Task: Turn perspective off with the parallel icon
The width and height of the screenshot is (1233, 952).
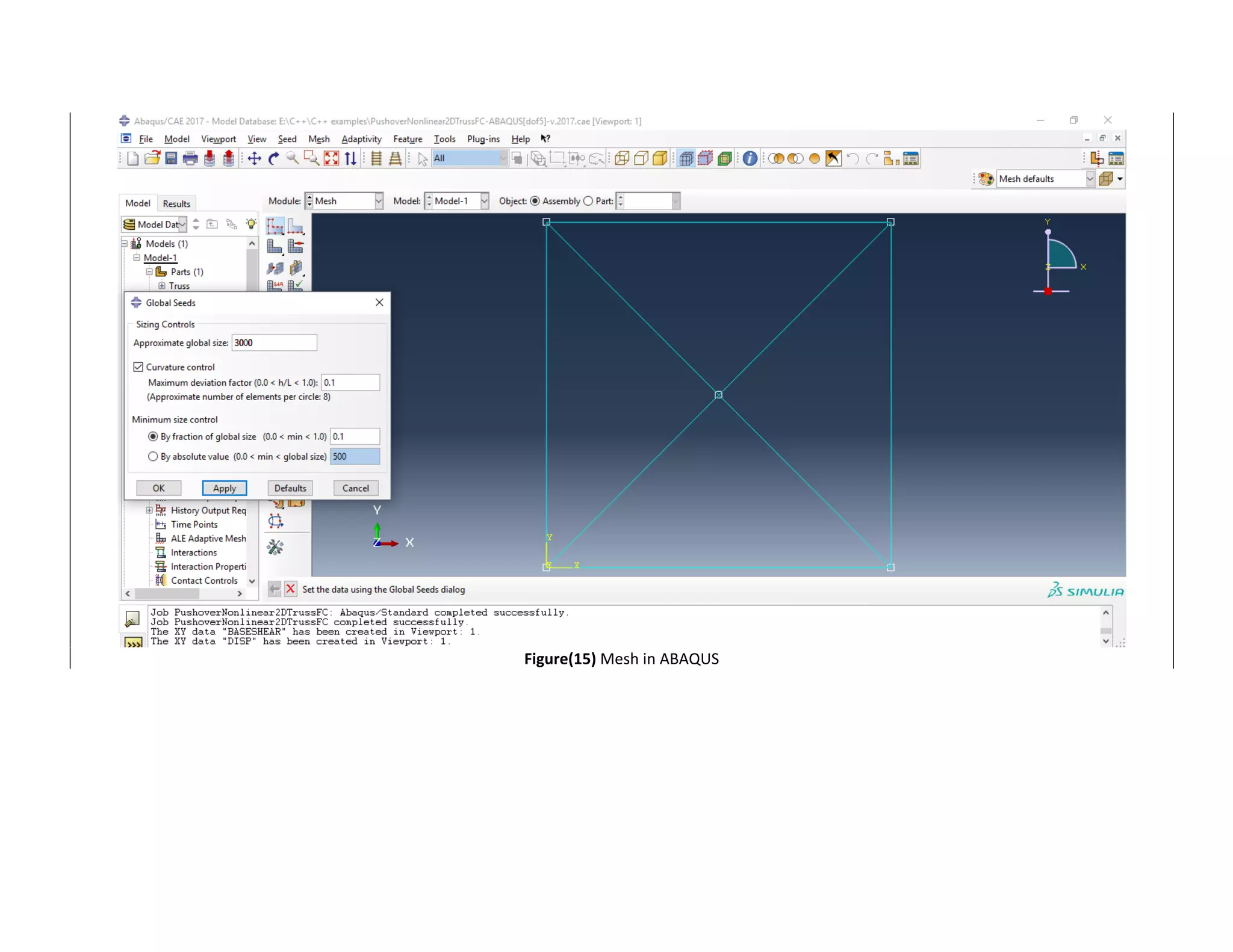Action: point(376,159)
